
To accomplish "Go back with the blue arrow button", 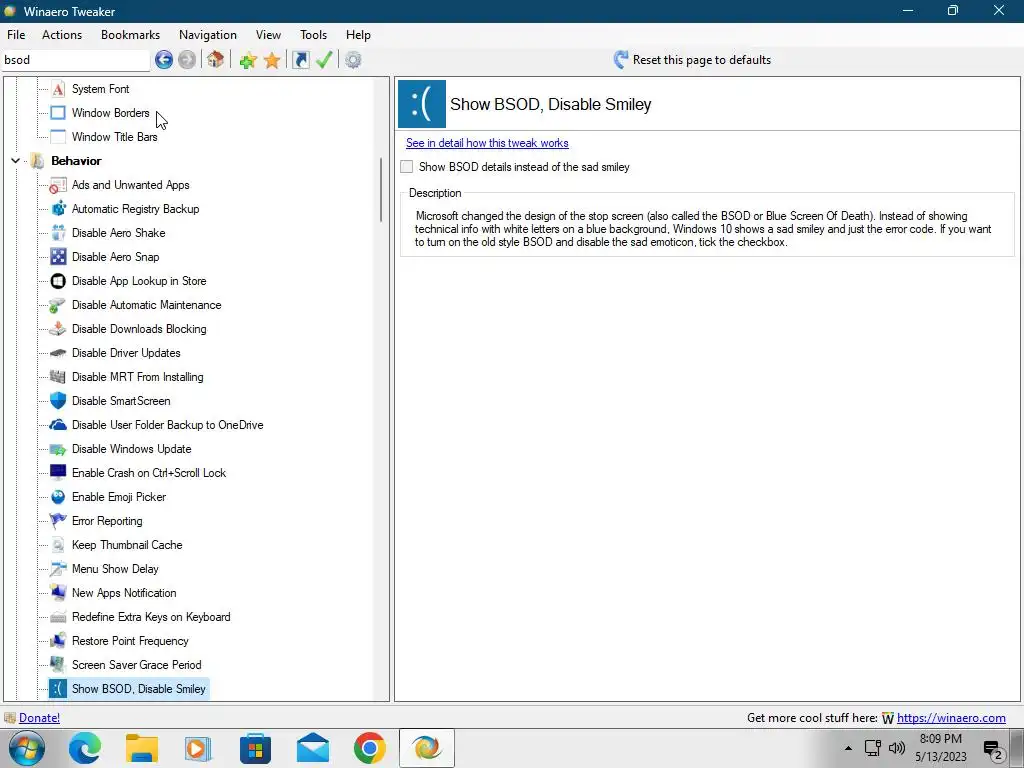I will click(164, 60).
